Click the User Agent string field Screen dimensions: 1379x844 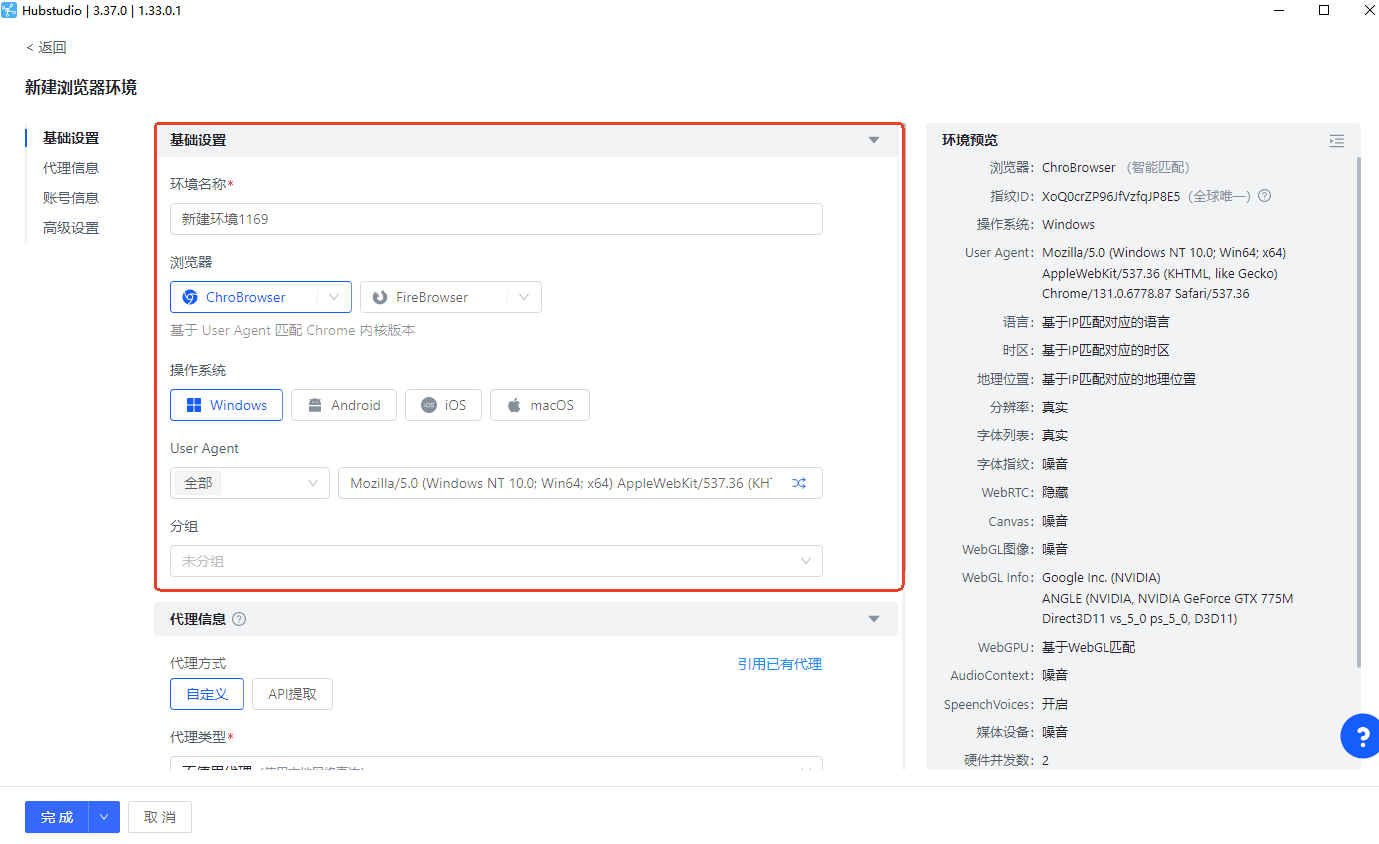[580, 483]
